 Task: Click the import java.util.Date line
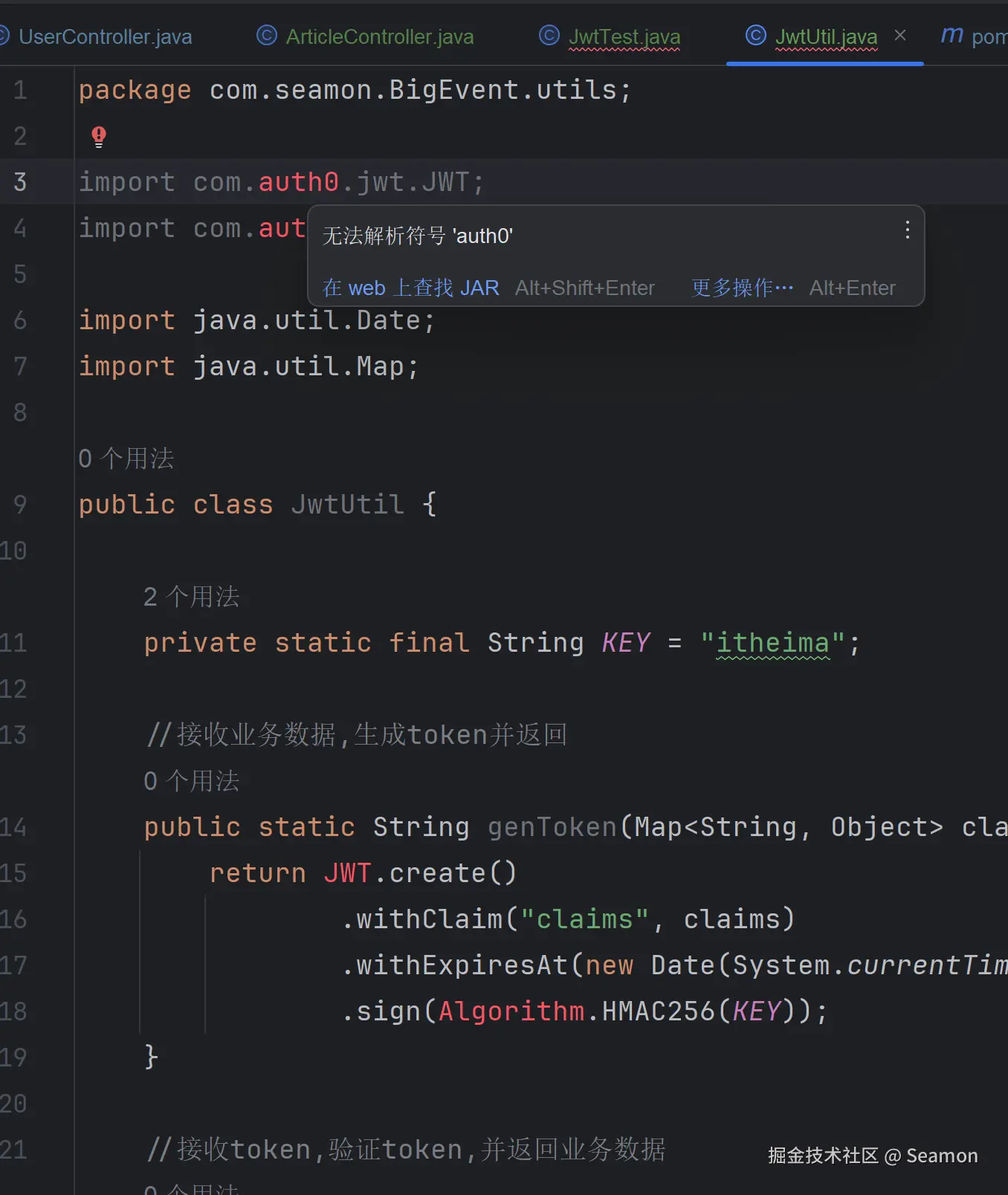[x=257, y=320]
